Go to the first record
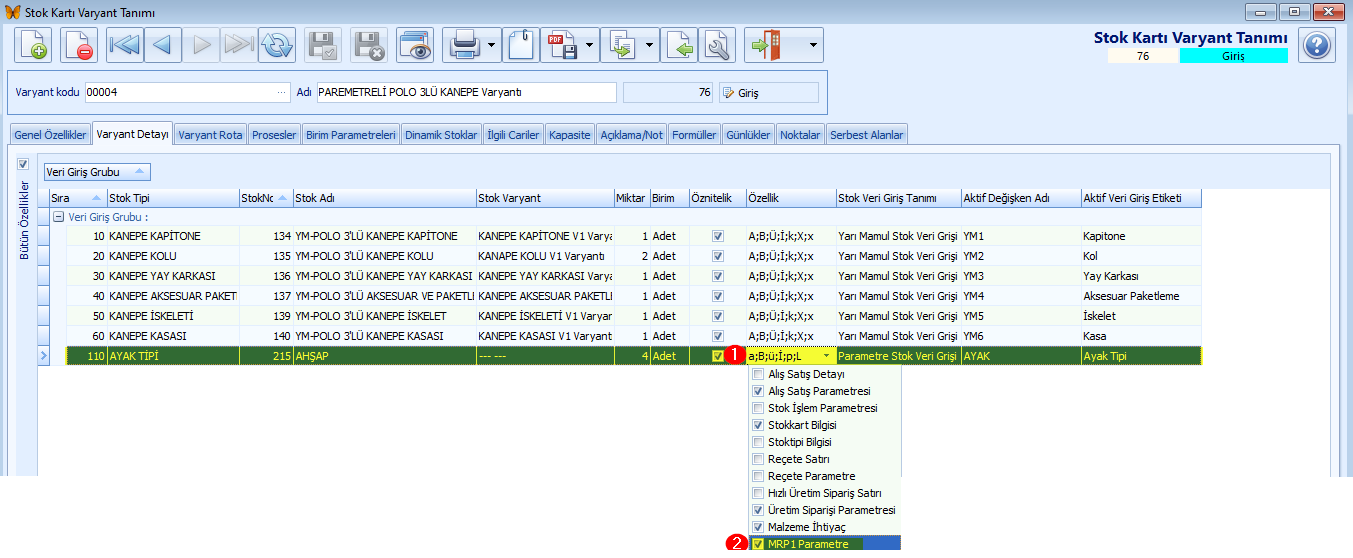Screen dimensions: 1353x558 125,45
